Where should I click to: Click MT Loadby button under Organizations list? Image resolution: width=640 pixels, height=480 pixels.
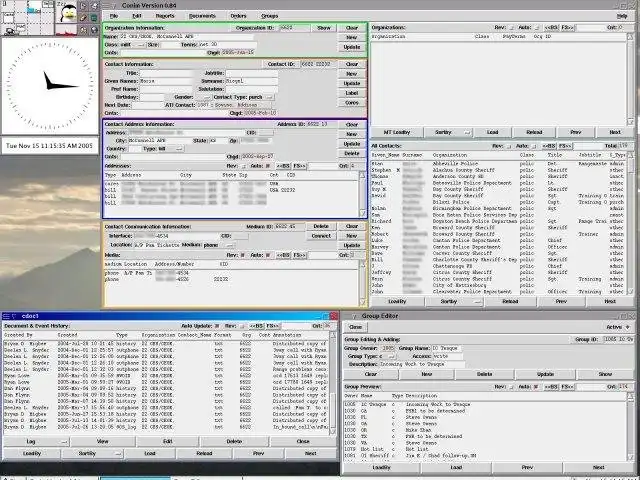397,132
